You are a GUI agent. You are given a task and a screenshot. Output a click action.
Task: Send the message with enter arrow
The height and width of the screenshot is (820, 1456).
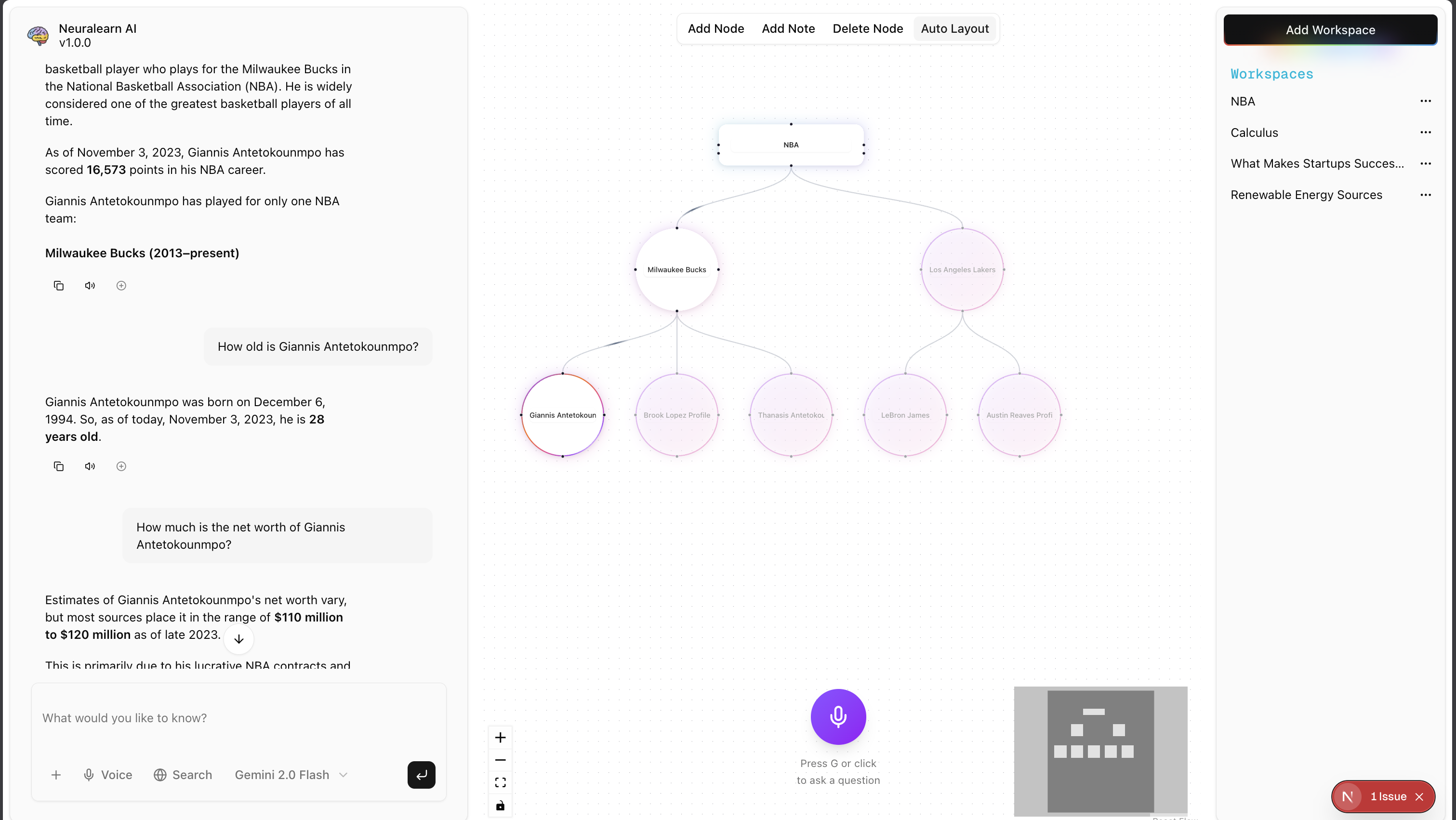pos(421,775)
